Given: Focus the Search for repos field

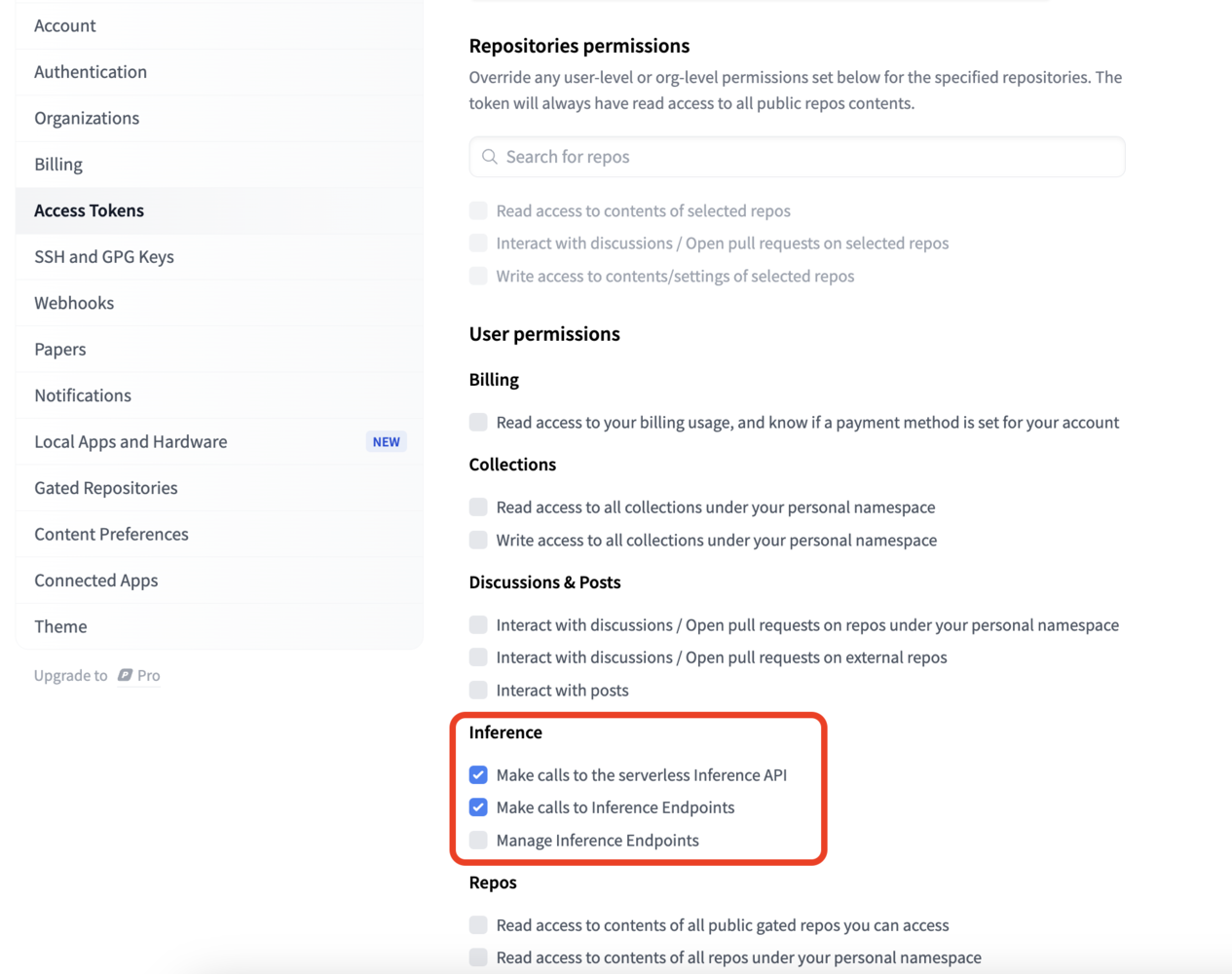Looking at the screenshot, I should (797, 157).
